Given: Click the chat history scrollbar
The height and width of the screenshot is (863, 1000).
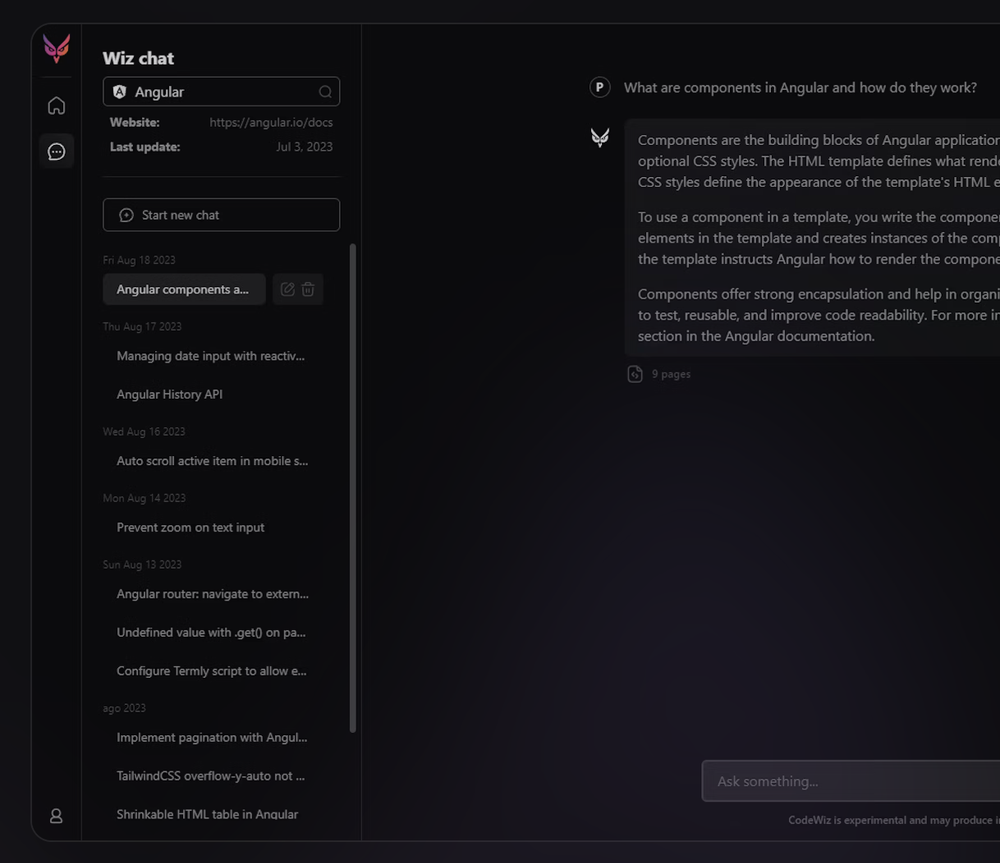Looking at the screenshot, I should (353, 488).
